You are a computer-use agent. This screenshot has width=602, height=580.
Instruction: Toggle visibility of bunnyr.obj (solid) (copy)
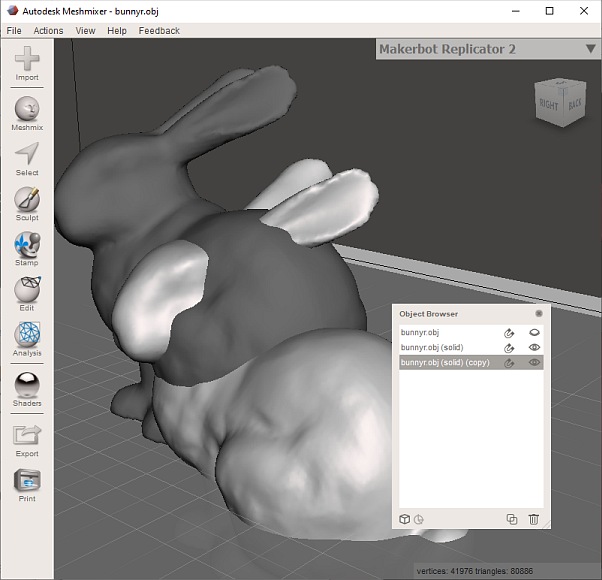click(x=534, y=362)
